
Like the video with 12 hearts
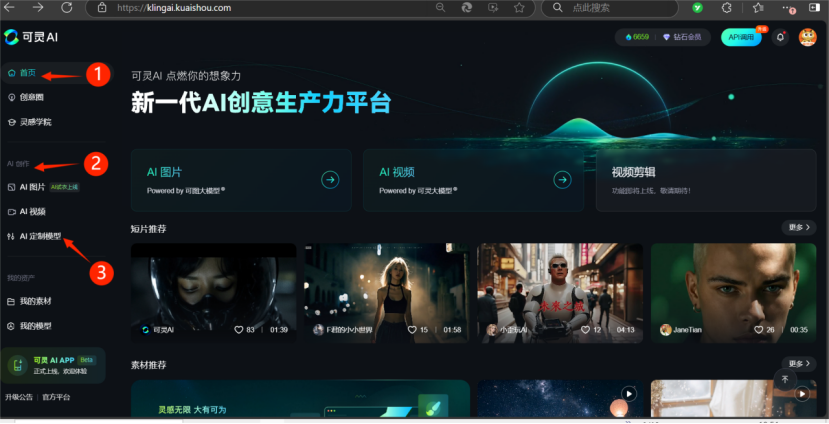pos(585,329)
